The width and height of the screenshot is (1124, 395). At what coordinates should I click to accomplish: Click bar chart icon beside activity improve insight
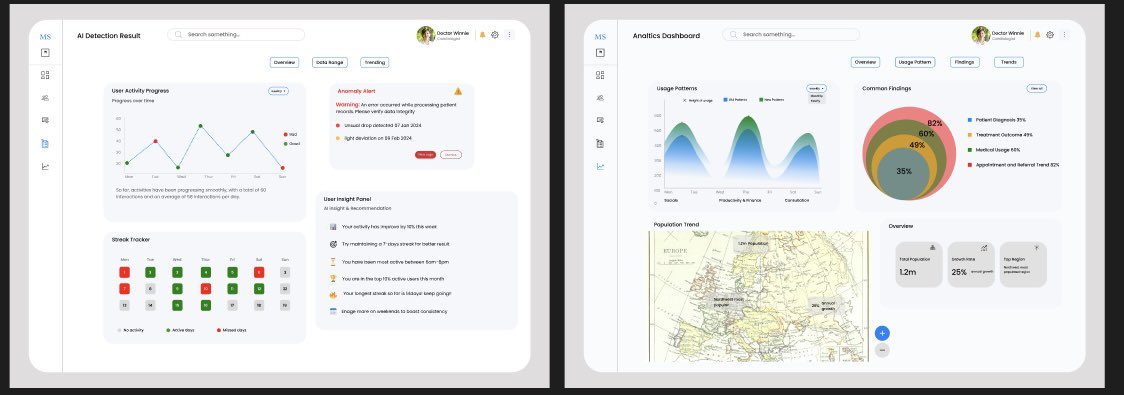(x=333, y=227)
